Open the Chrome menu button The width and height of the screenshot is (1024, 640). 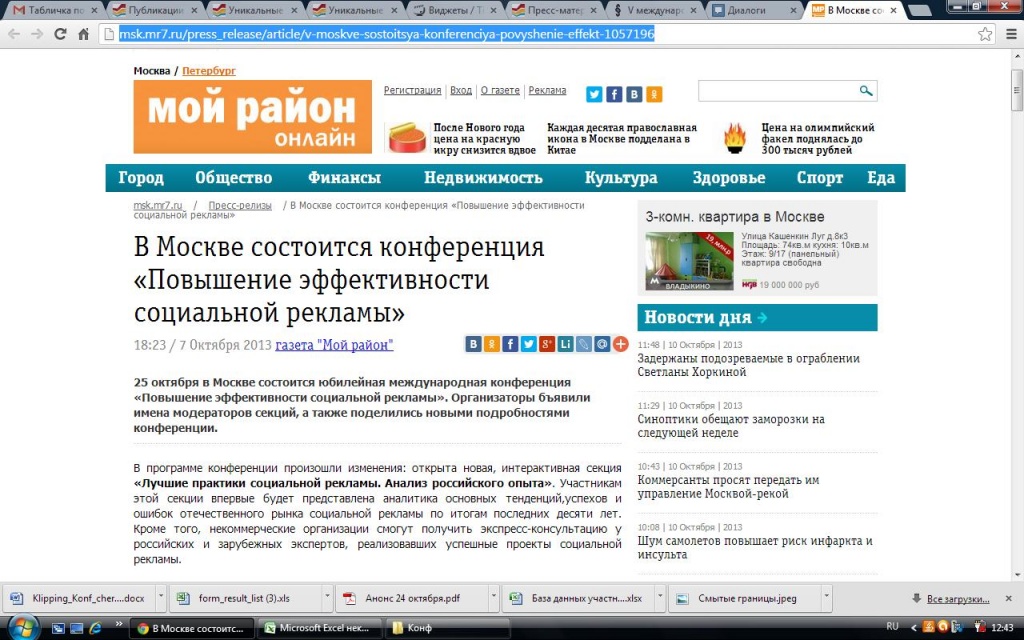click(1011, 34)
